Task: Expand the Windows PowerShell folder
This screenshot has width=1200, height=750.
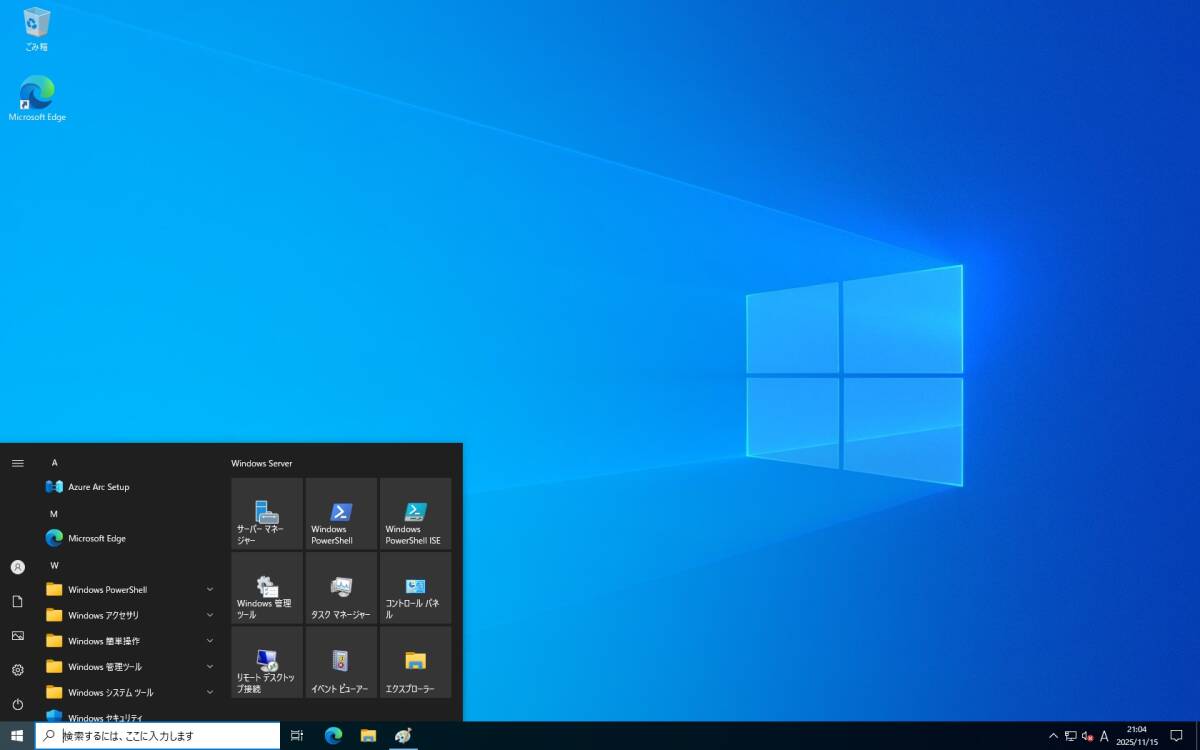Action: [x=130, y=590]
